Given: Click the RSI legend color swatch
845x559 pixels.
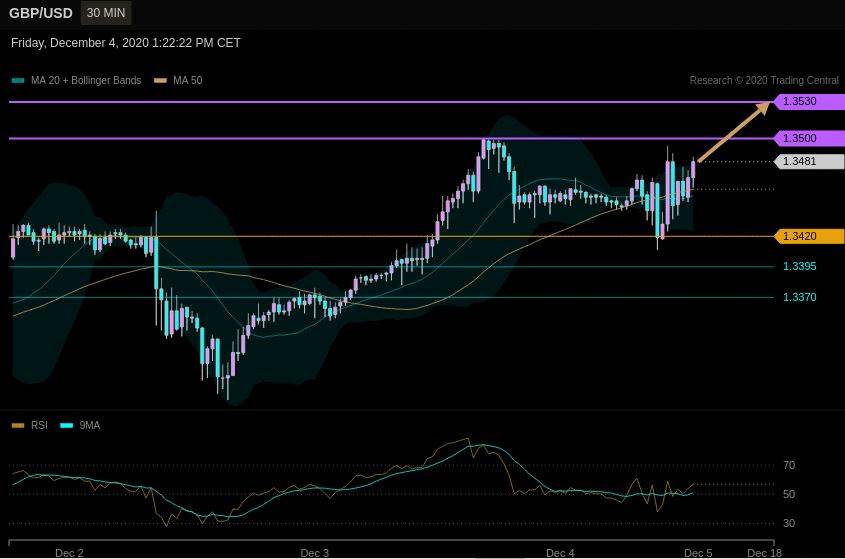Looking at the screenshot, I should [18, 425].
